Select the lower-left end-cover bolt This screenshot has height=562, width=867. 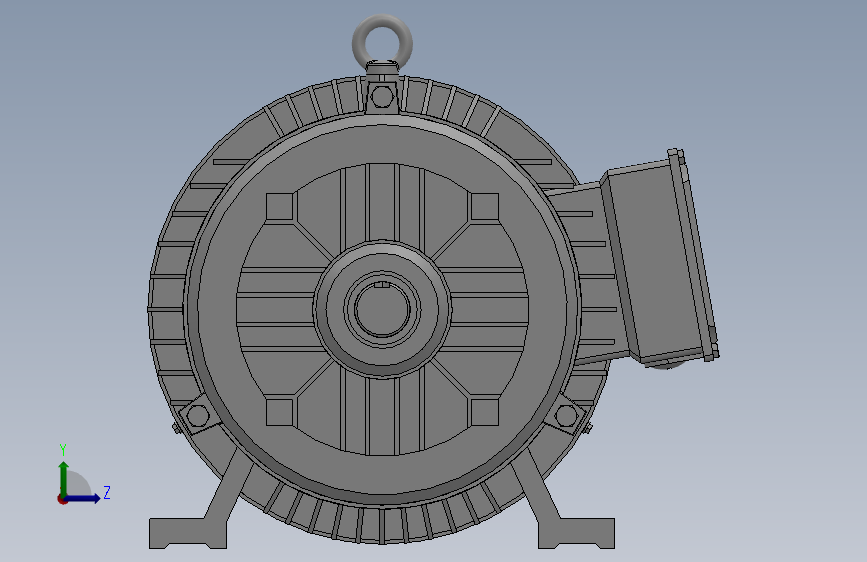pos(198,415)
